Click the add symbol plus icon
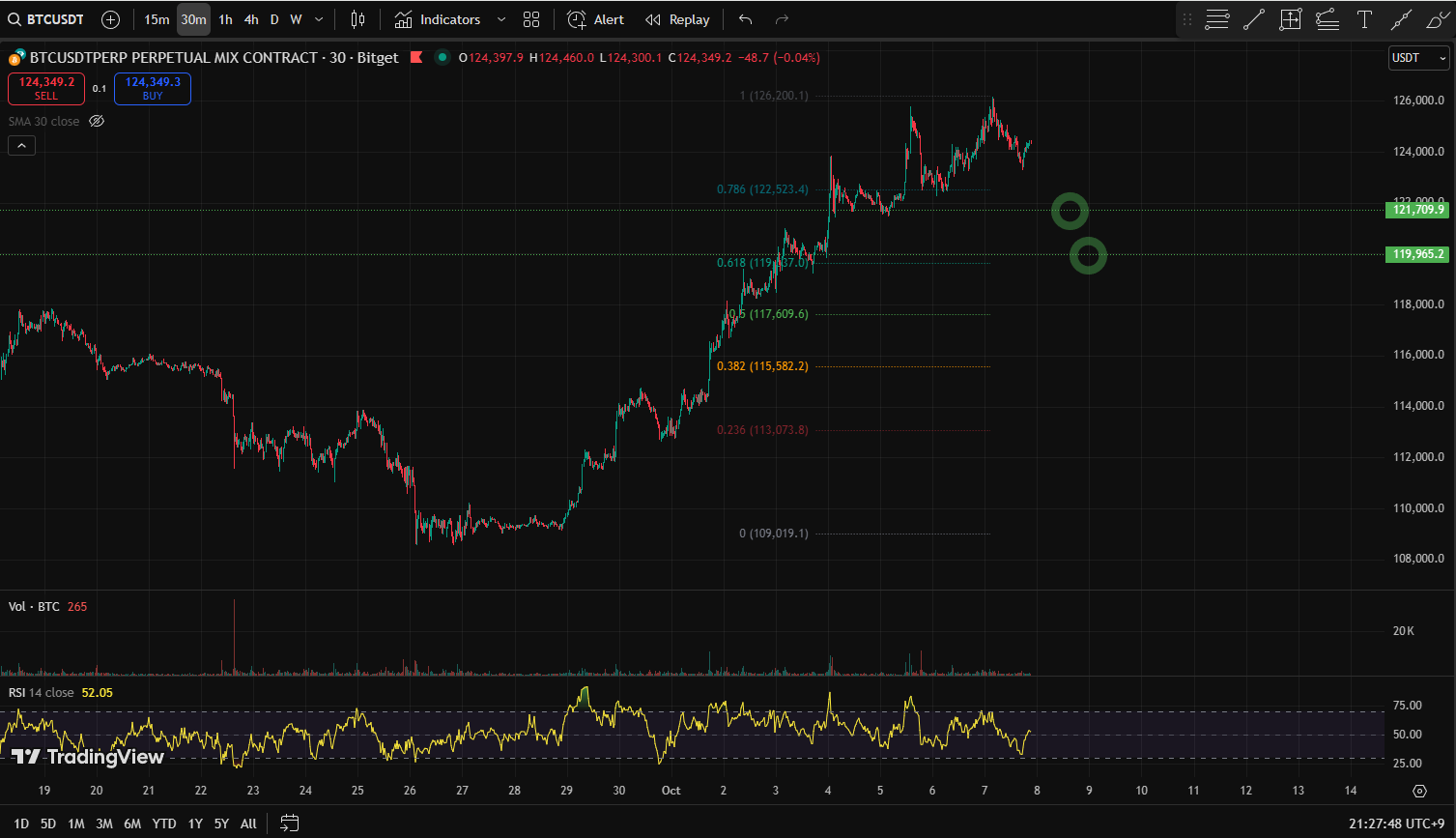Screen dimensions: 1456x838 click(x=110, y=19)
